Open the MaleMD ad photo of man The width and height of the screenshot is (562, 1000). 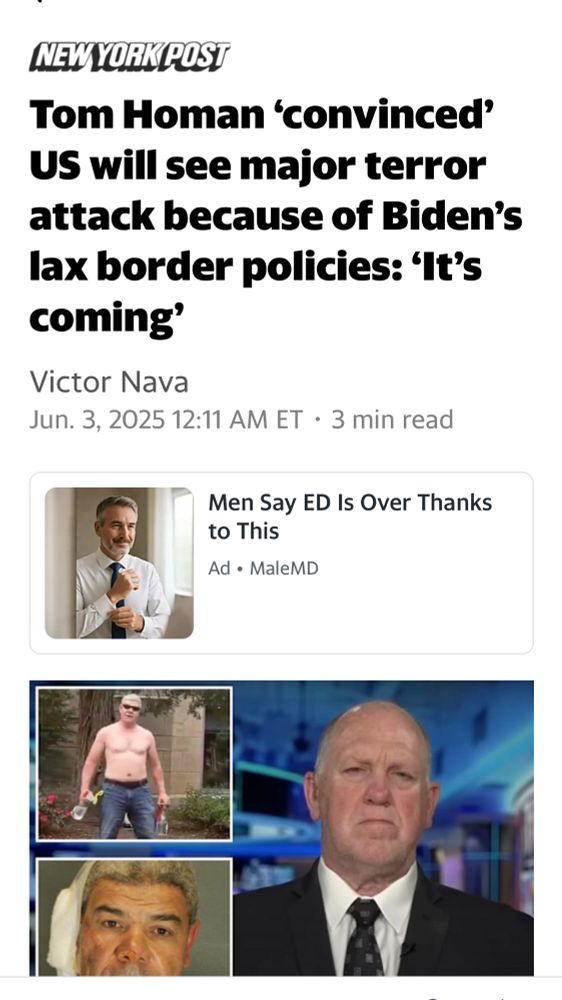tap(119, 563)
